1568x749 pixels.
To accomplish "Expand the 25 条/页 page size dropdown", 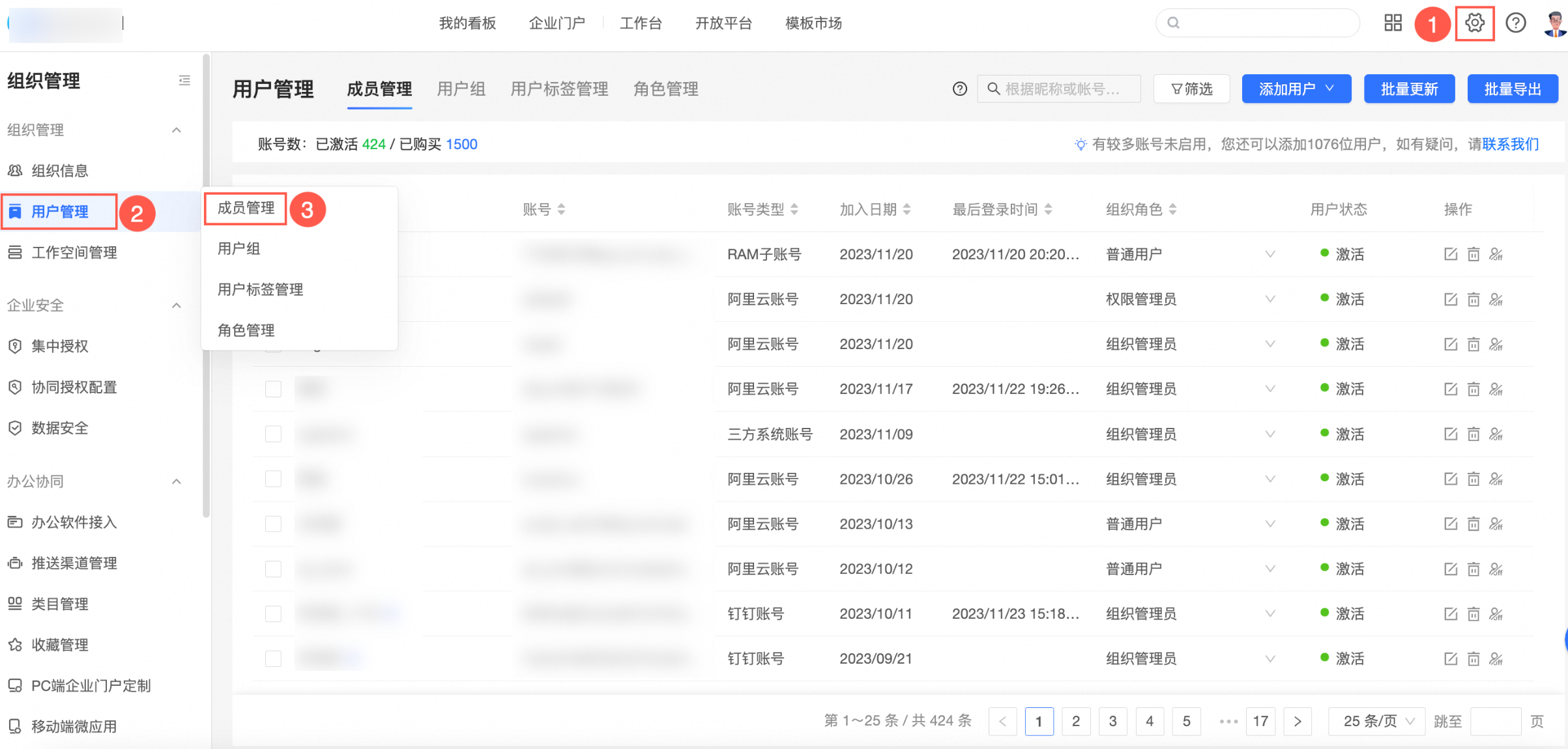I will [1377, 721].
